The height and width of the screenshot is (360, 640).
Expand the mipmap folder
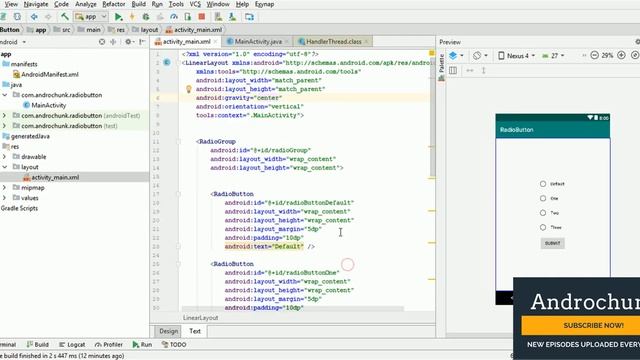pos(5,187)
